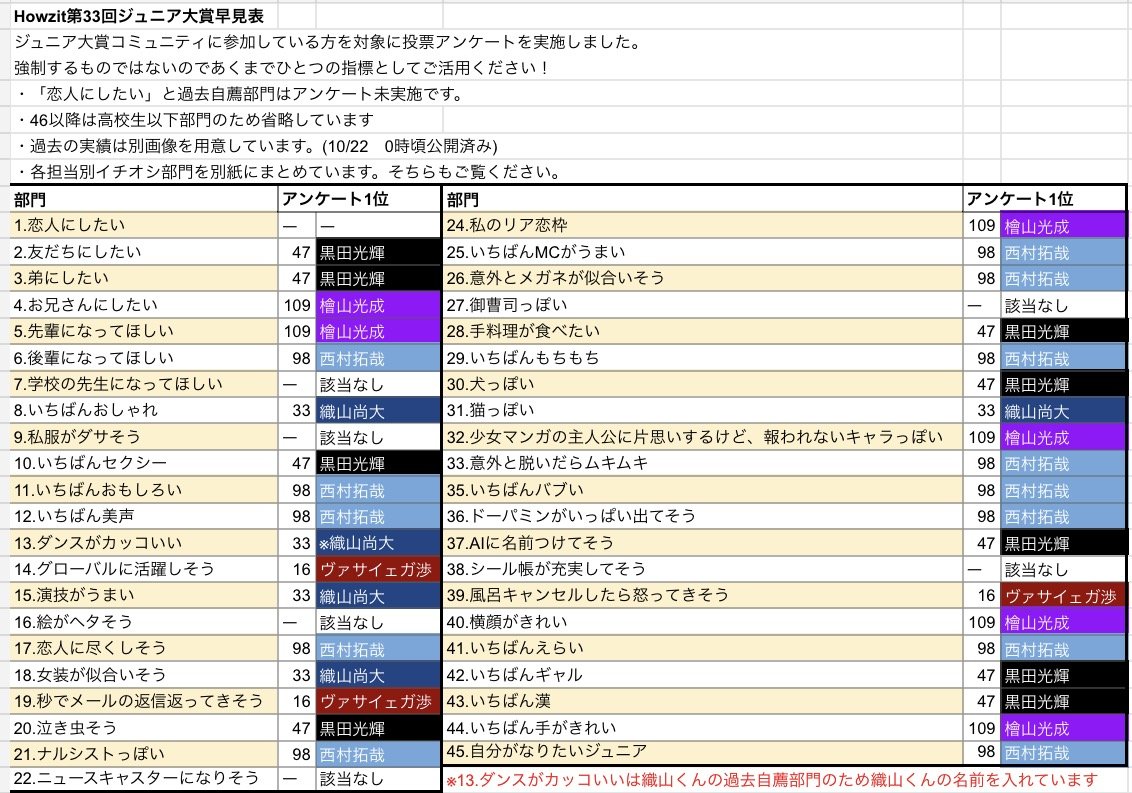The height and width of the screenshot is (793, 1132).
Task: Select the note about 過去の実績は別画像
Action: (x=256, y=146)
